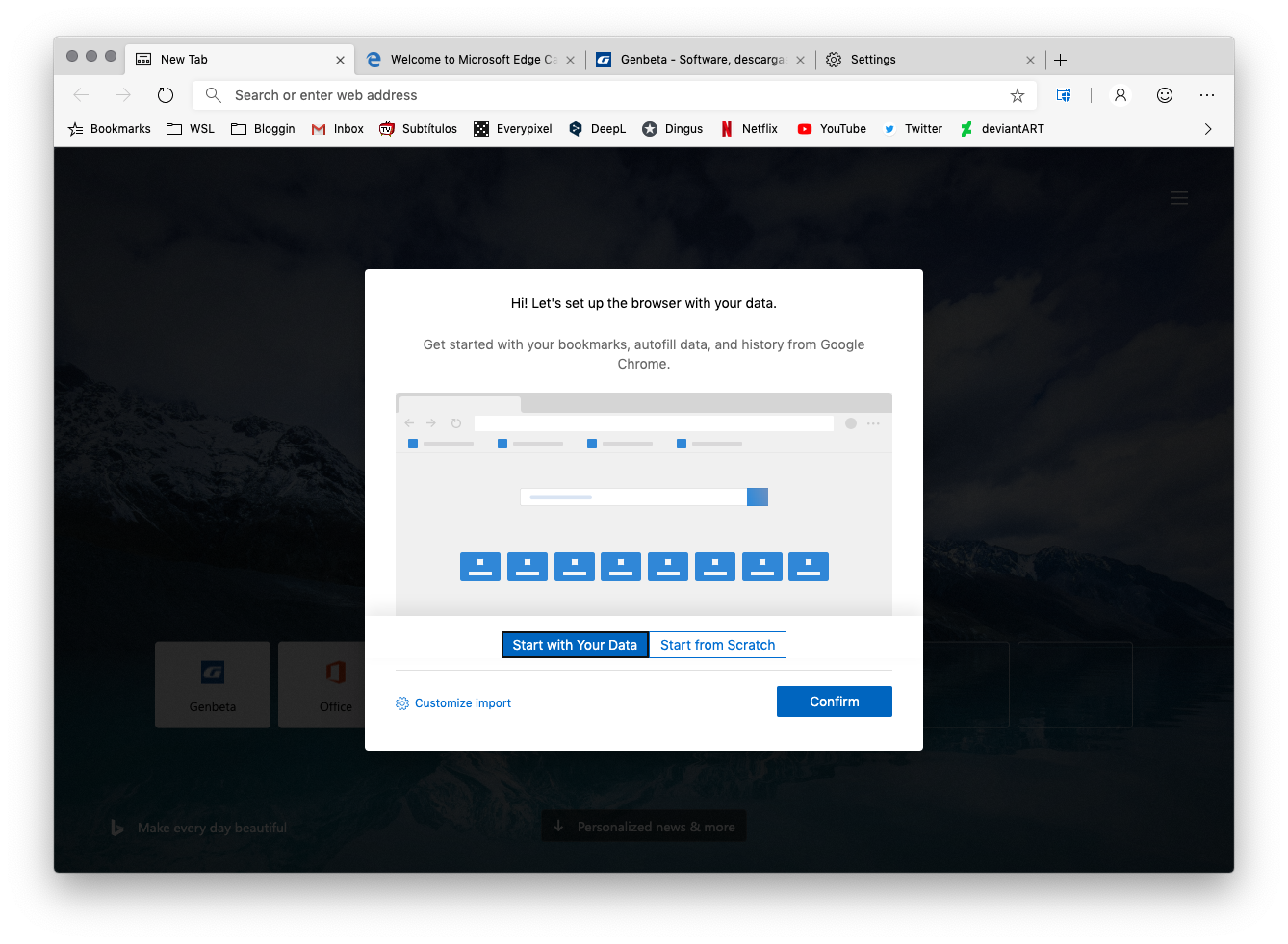
Task: Click the search or enter web address field
Action: click(614, 95)
